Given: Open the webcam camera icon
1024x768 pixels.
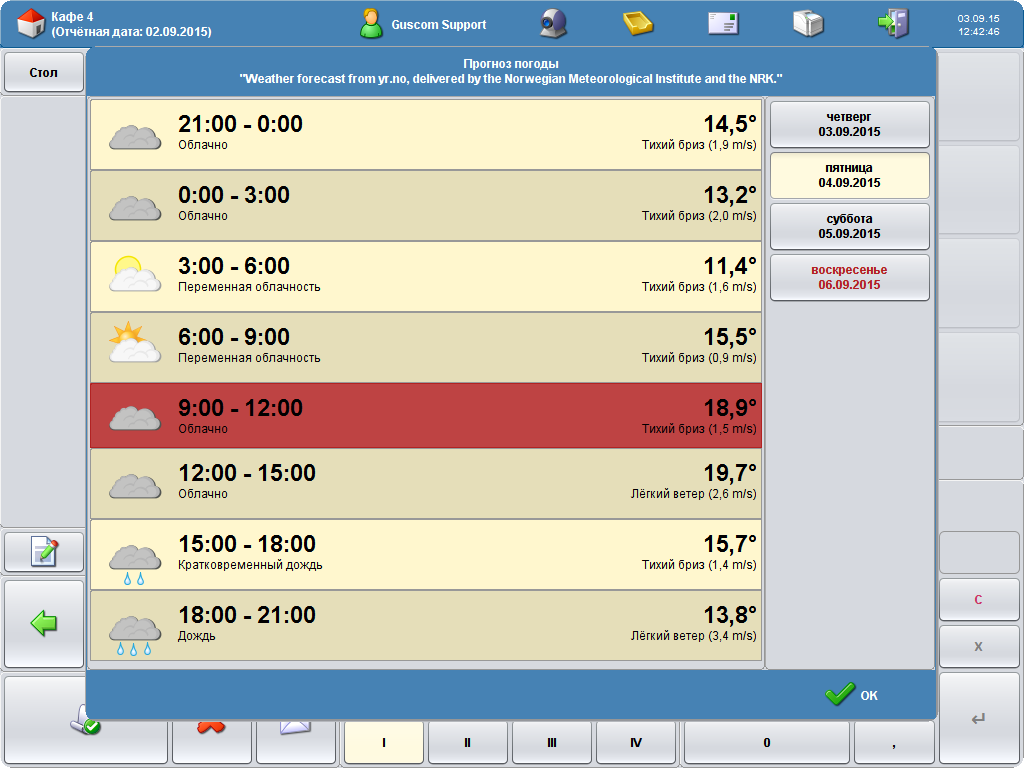Looking at the screenshot, I should [554, 23].
